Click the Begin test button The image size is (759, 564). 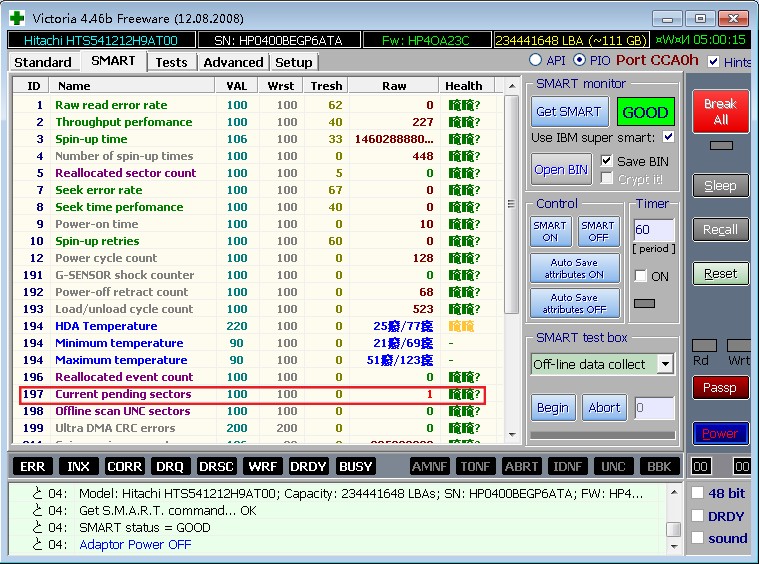553,408
